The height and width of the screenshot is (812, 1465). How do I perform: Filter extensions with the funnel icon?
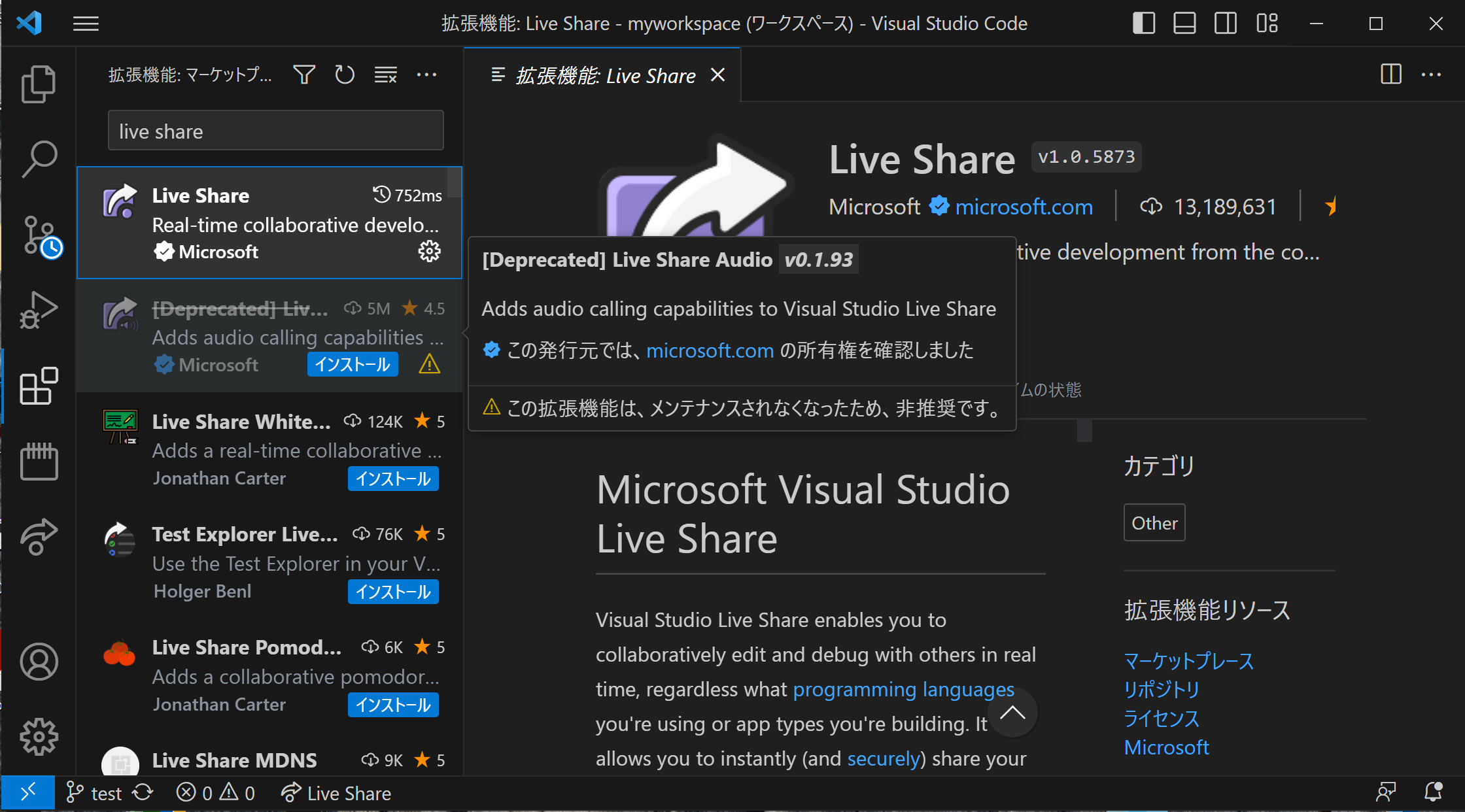point(304,75)
